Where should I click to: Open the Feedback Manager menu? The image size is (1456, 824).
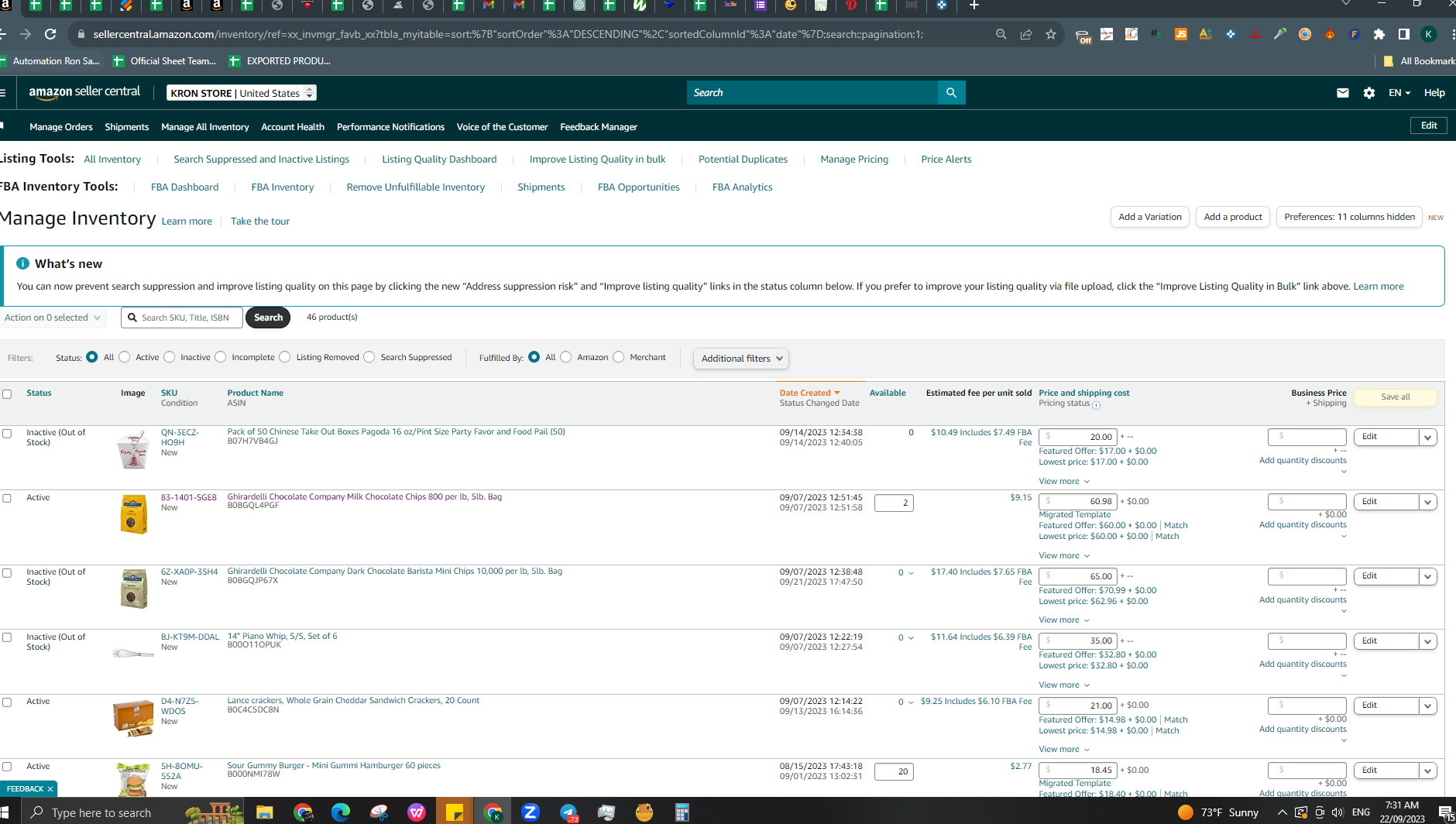[x=599, y=127]
